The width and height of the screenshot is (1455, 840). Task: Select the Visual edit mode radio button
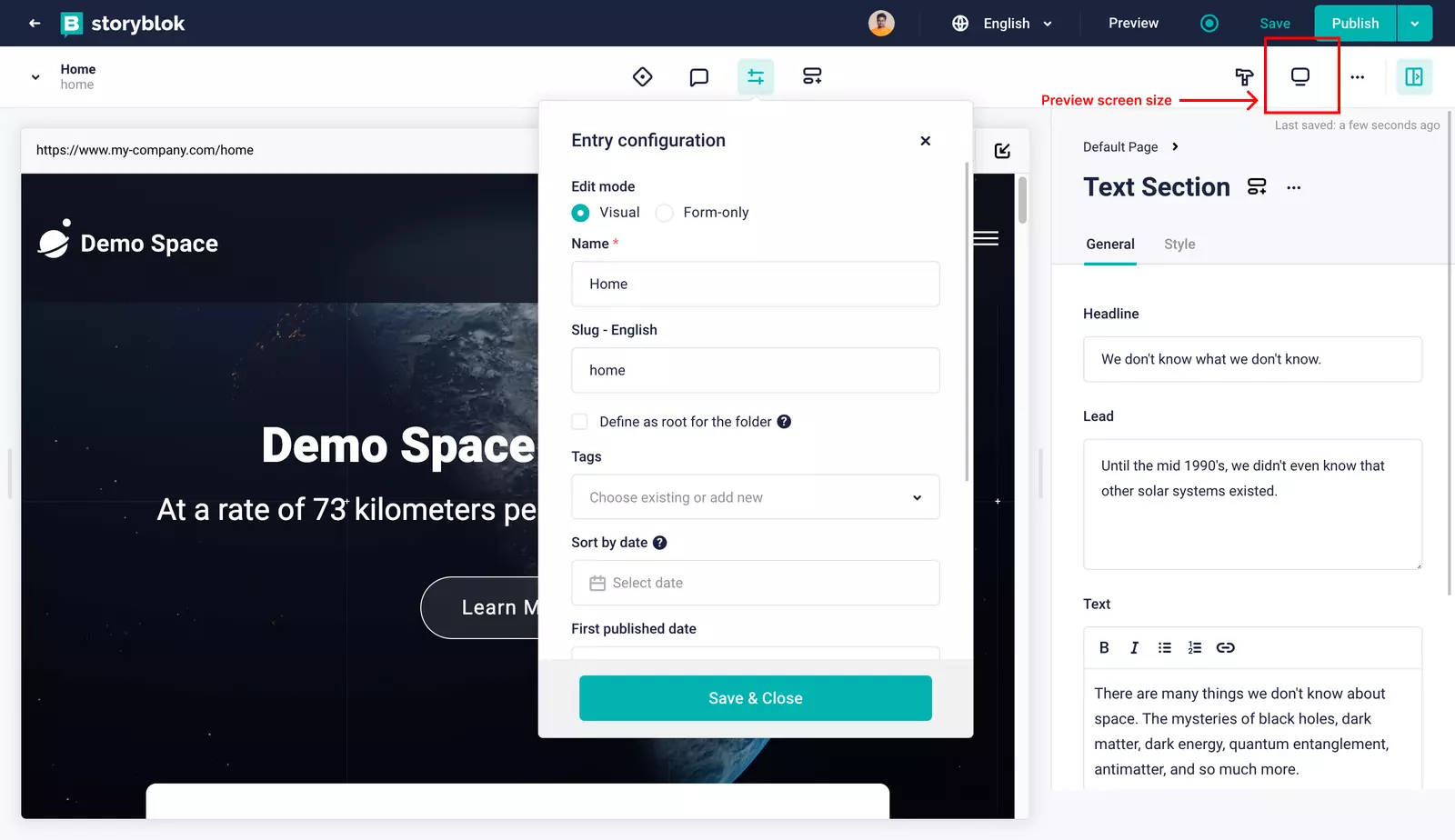click(580, 212)
